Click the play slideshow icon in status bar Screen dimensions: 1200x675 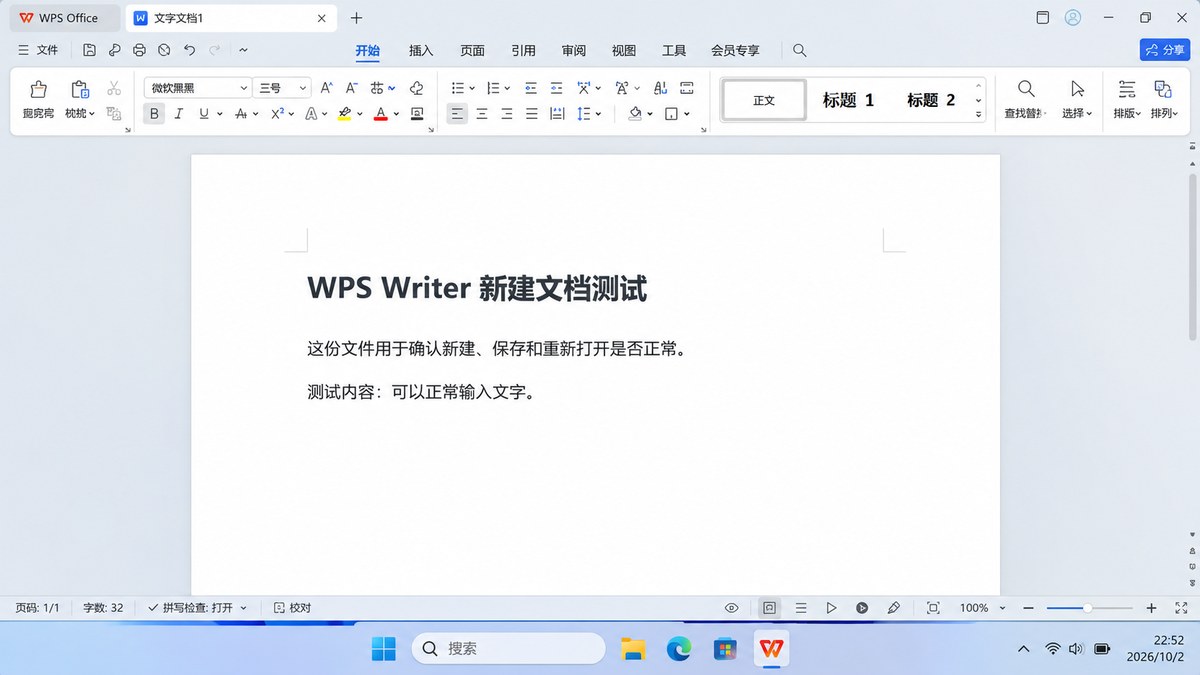pos(831,607)
